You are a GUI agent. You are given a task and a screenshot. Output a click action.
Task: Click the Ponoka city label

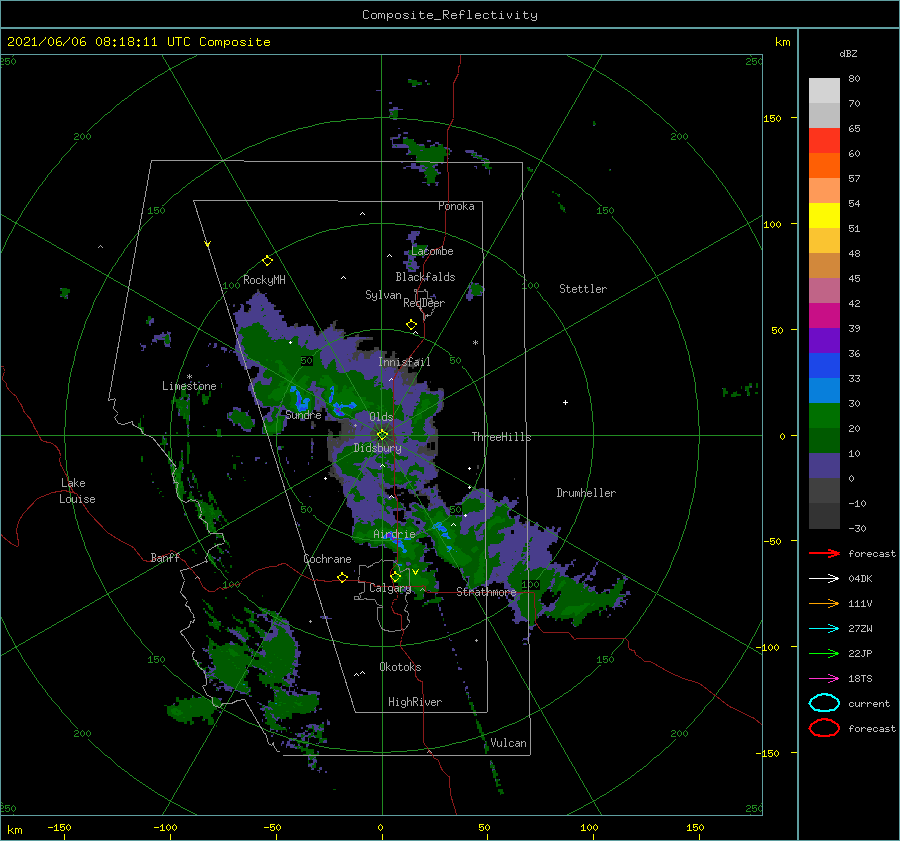click(456, 206)
